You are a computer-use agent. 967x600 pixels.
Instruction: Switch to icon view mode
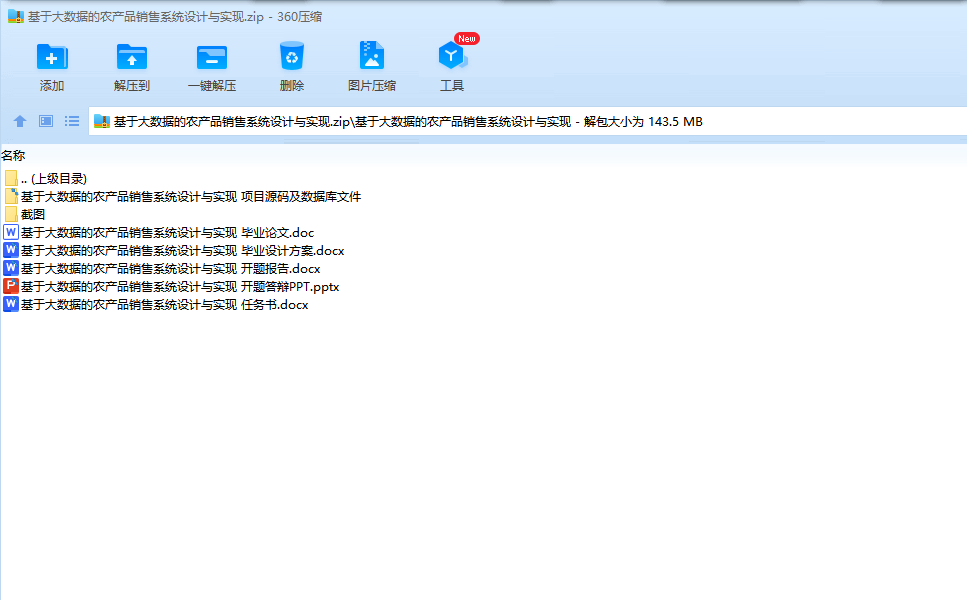[x=46, y=121]
